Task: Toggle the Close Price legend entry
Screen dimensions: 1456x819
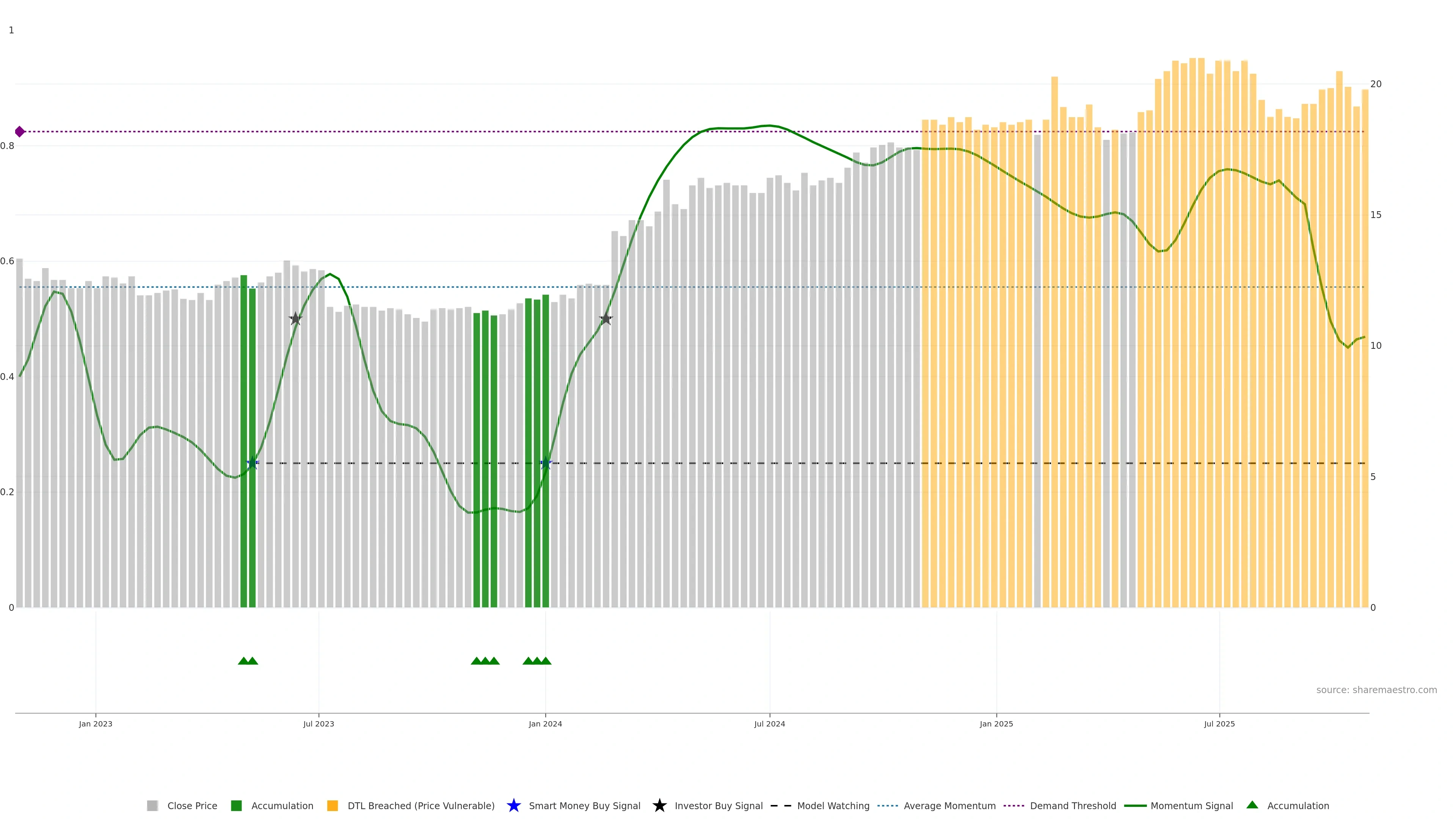Action: pyautogui.click(x=191, y=806)
